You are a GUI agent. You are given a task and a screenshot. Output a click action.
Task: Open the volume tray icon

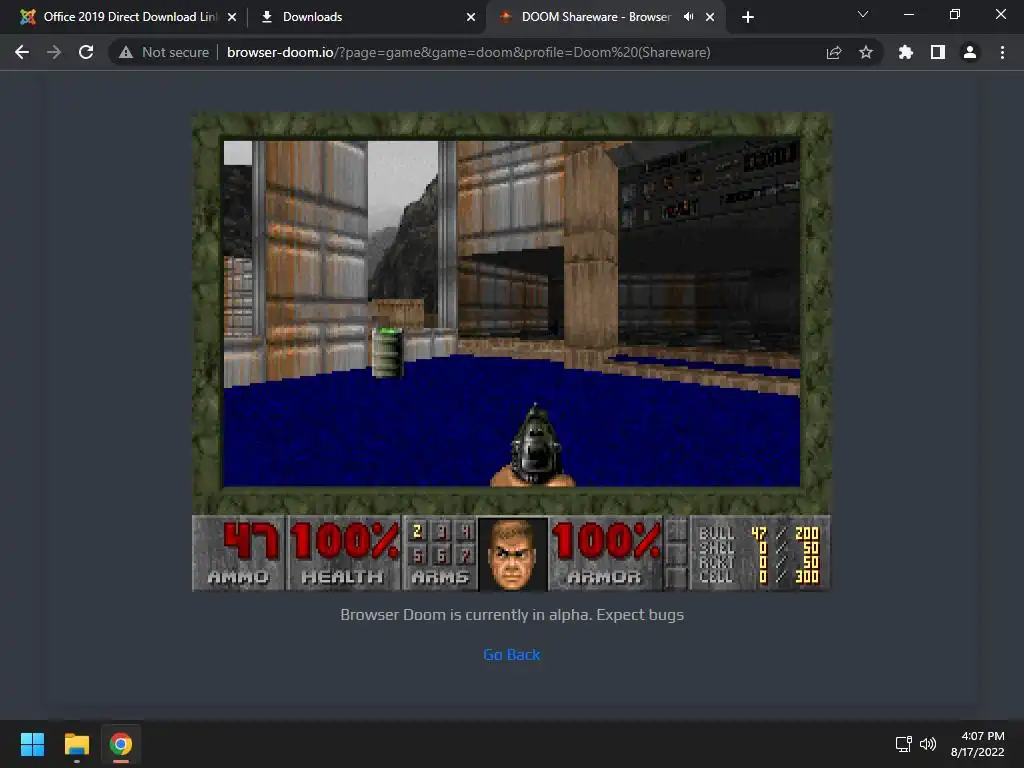pos(927,744)
